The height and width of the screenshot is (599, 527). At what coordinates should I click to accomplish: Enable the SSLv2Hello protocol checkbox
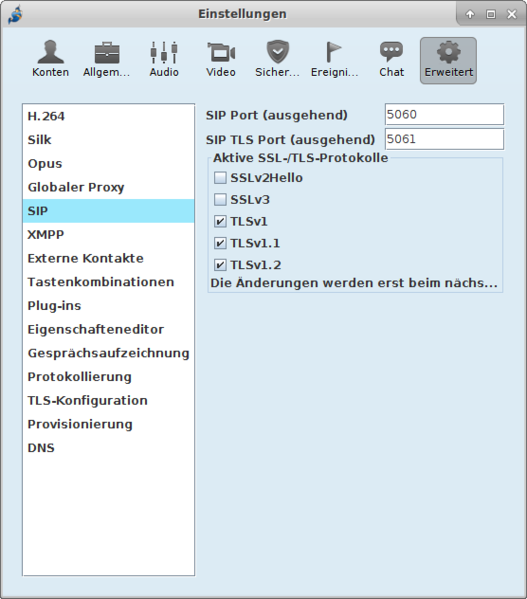tap(220, 178)
